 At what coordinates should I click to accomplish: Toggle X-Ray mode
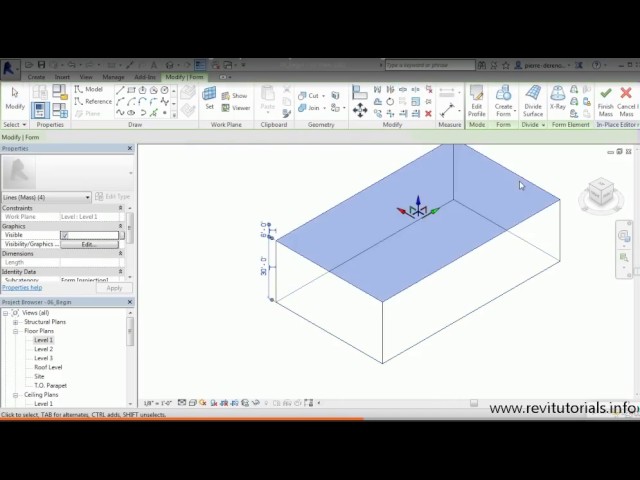coord(558,98)
